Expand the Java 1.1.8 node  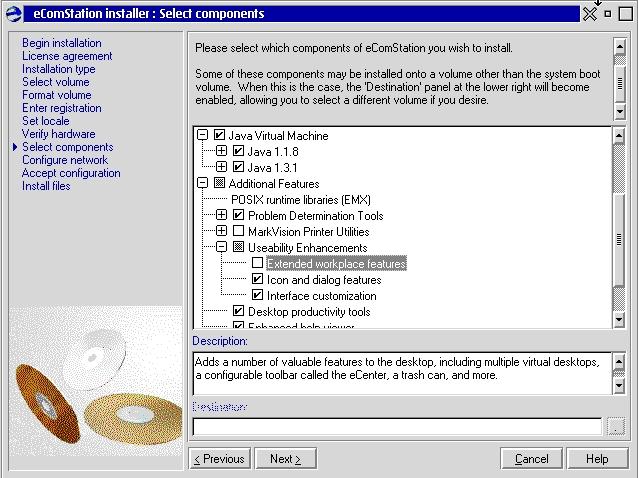221,151
